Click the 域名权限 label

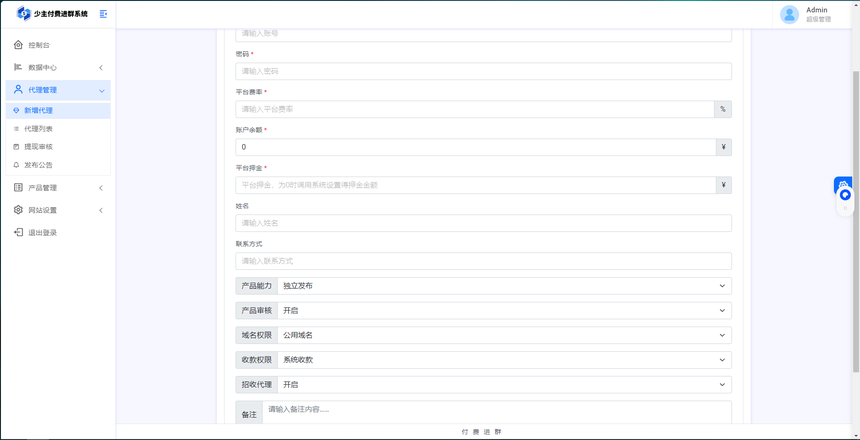point(257,335)
